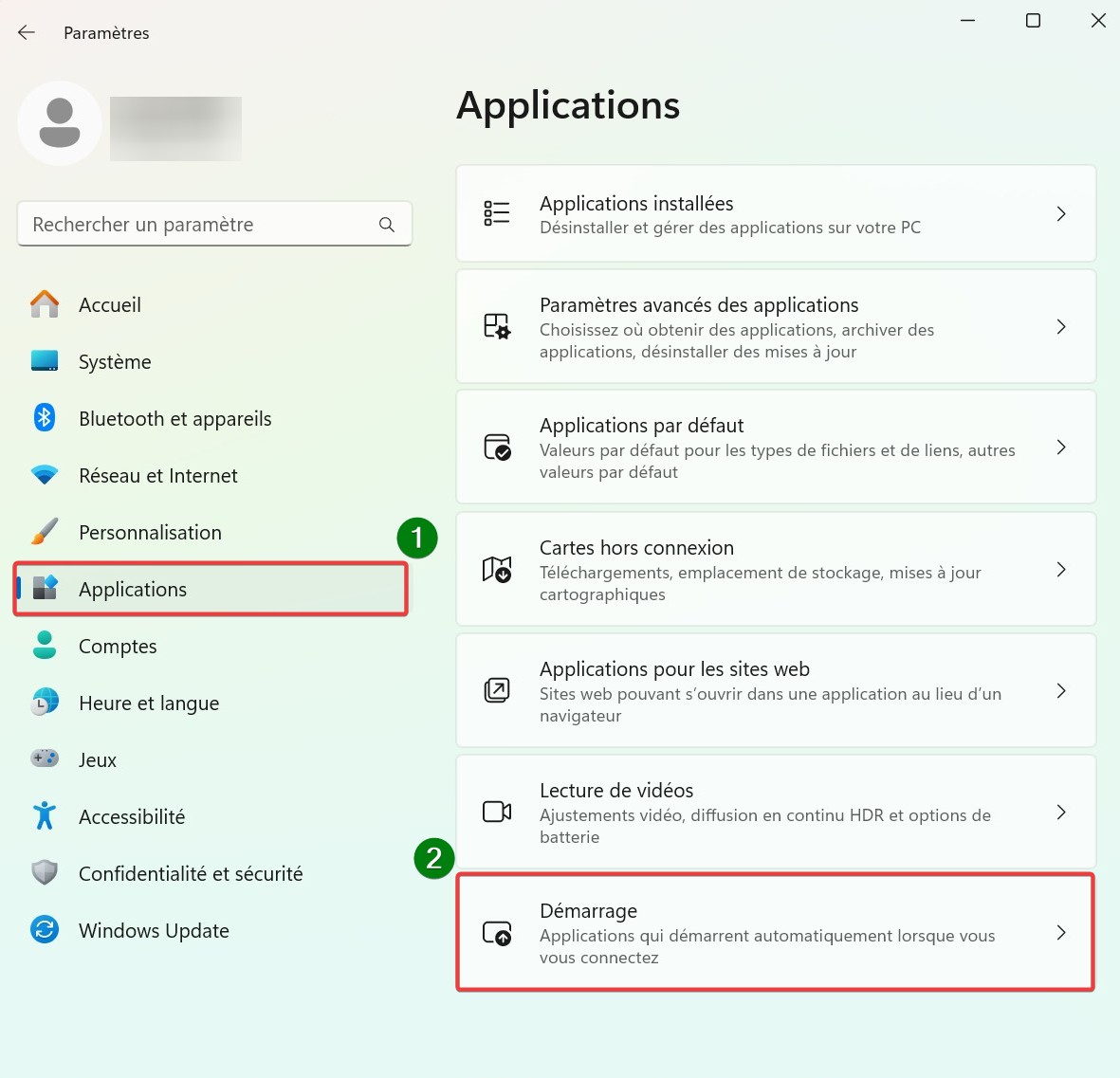Expand Cartes hors connexion chevron
The width and height of the screenshot is (1120, 1078).
click(x=1060, y=569)
